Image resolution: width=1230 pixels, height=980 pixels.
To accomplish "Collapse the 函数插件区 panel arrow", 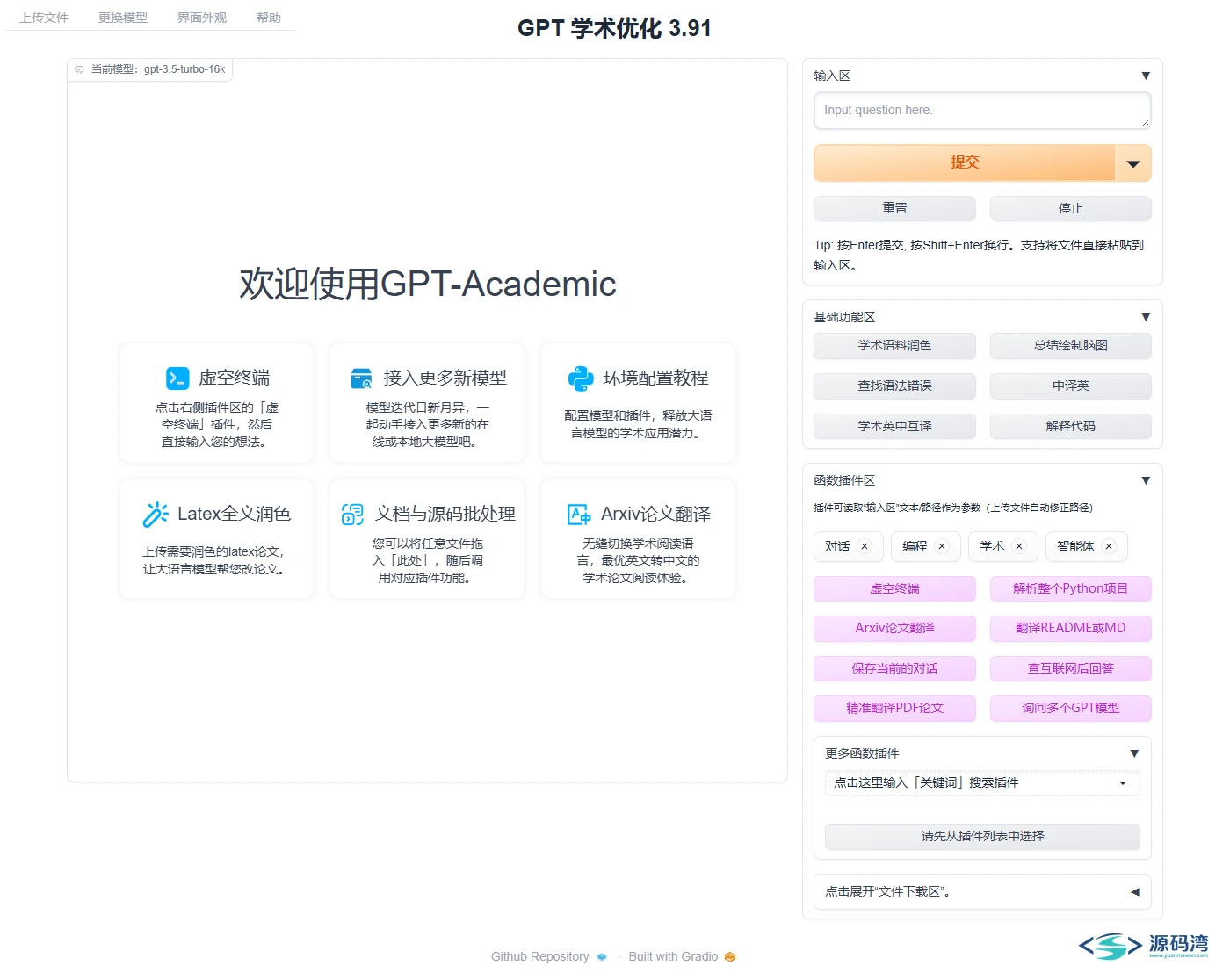I will coord(1146,480).
